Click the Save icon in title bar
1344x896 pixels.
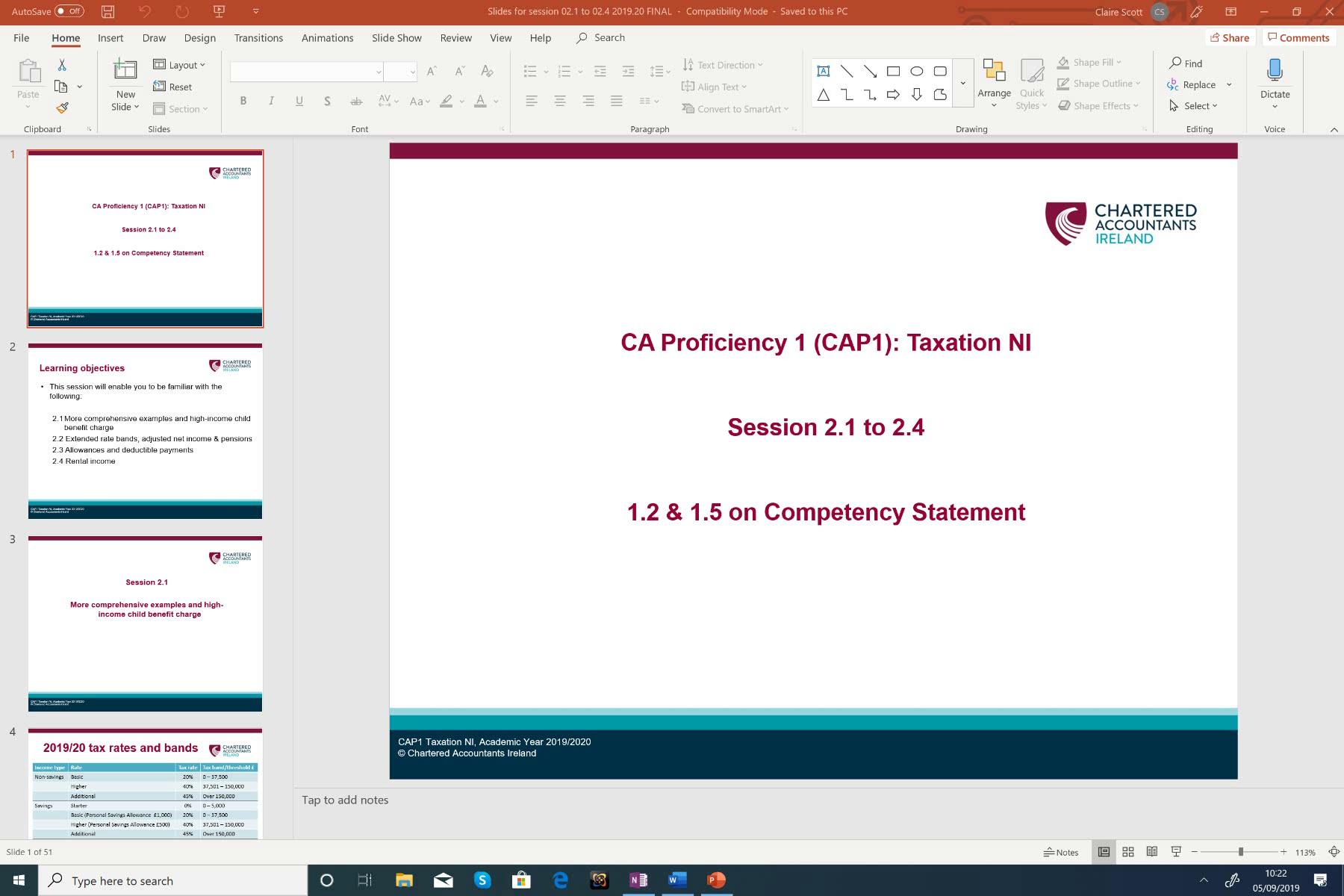pos(108,11)
